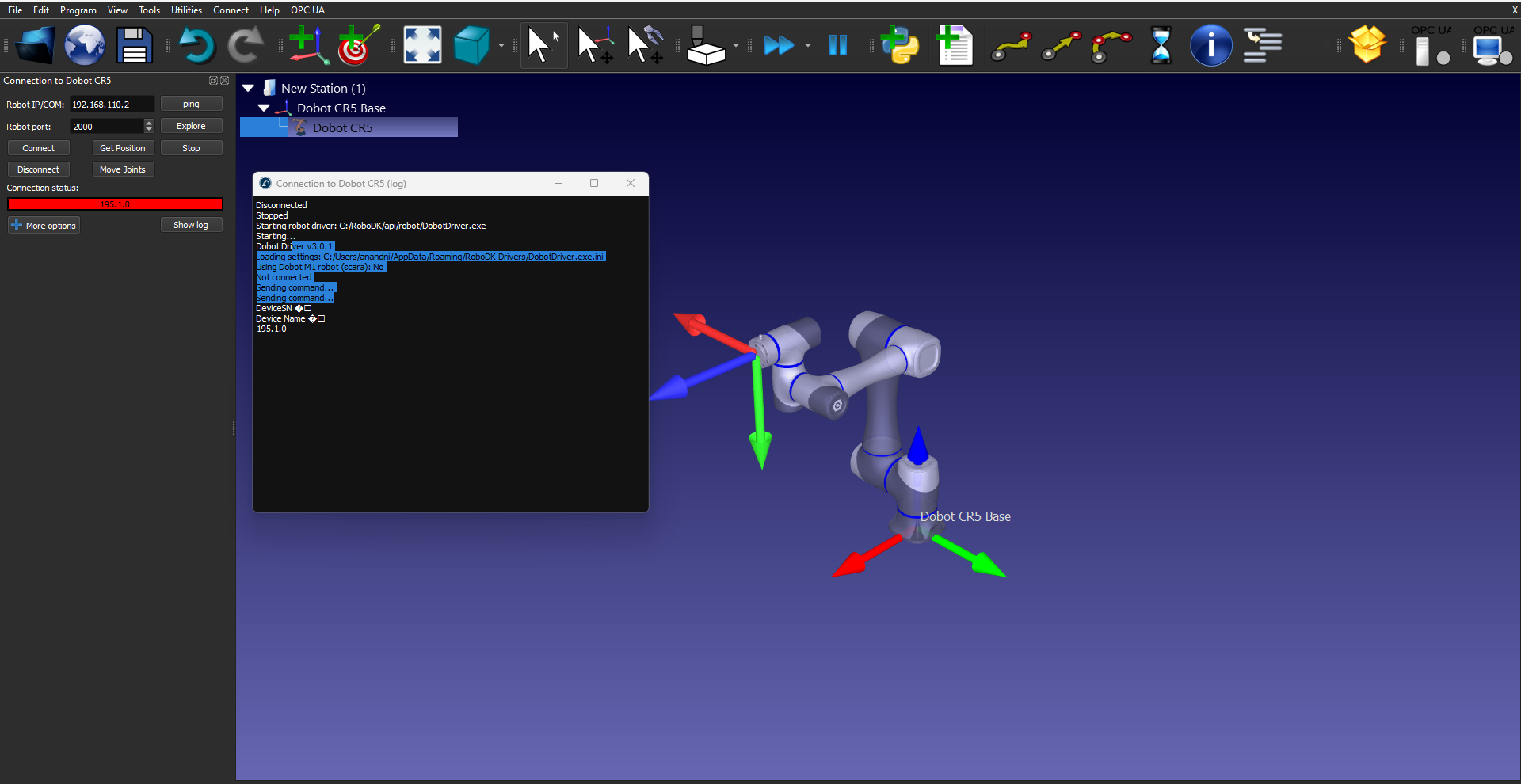This screenshot has width=1521, height=784.
Task: Open the Program menu
Action: coord(78,10)
